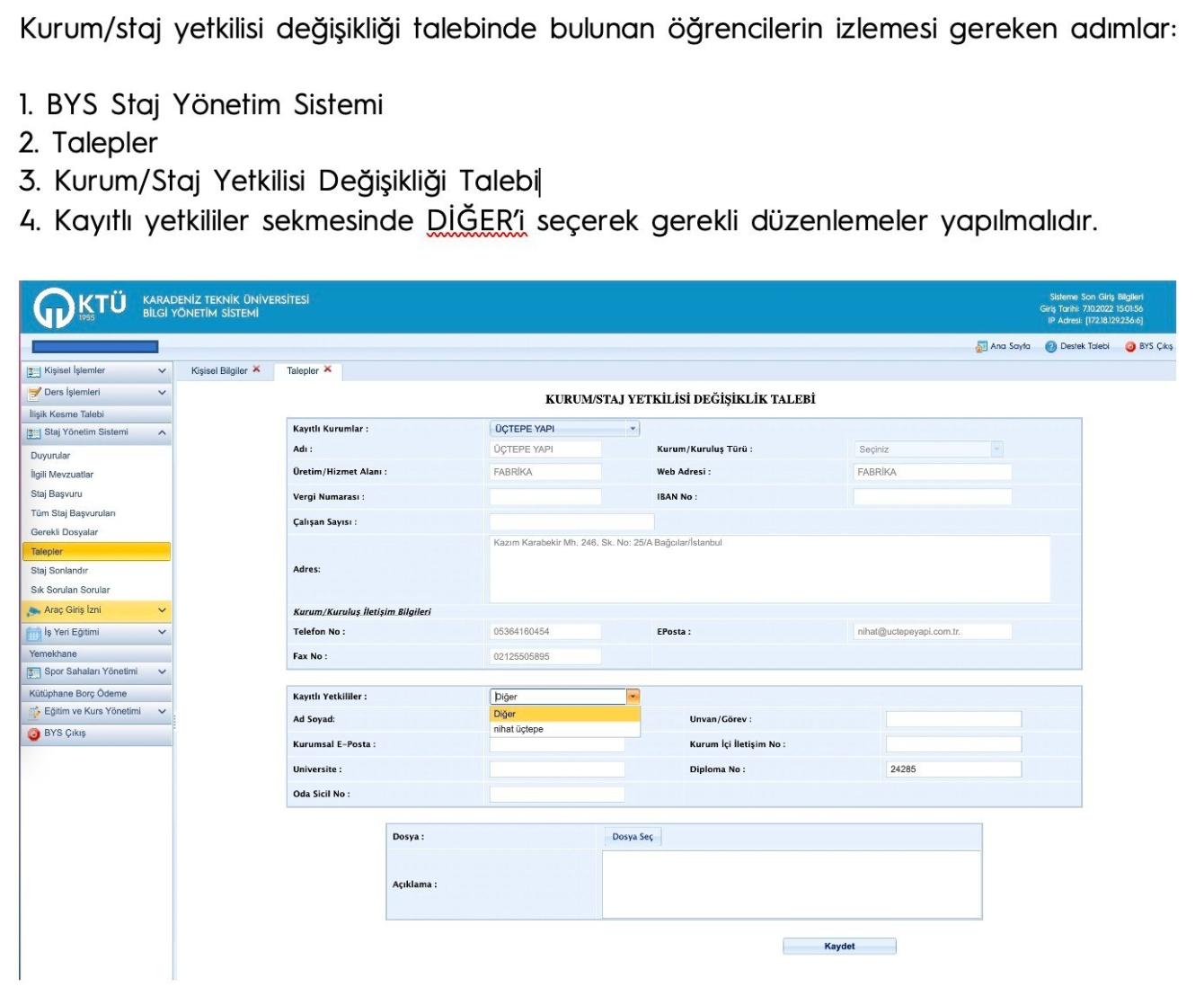The width and height of the screenshot is (1204, 987).
Task: Open Tüm Staj Başvuruları item
Action: (73, 513)
